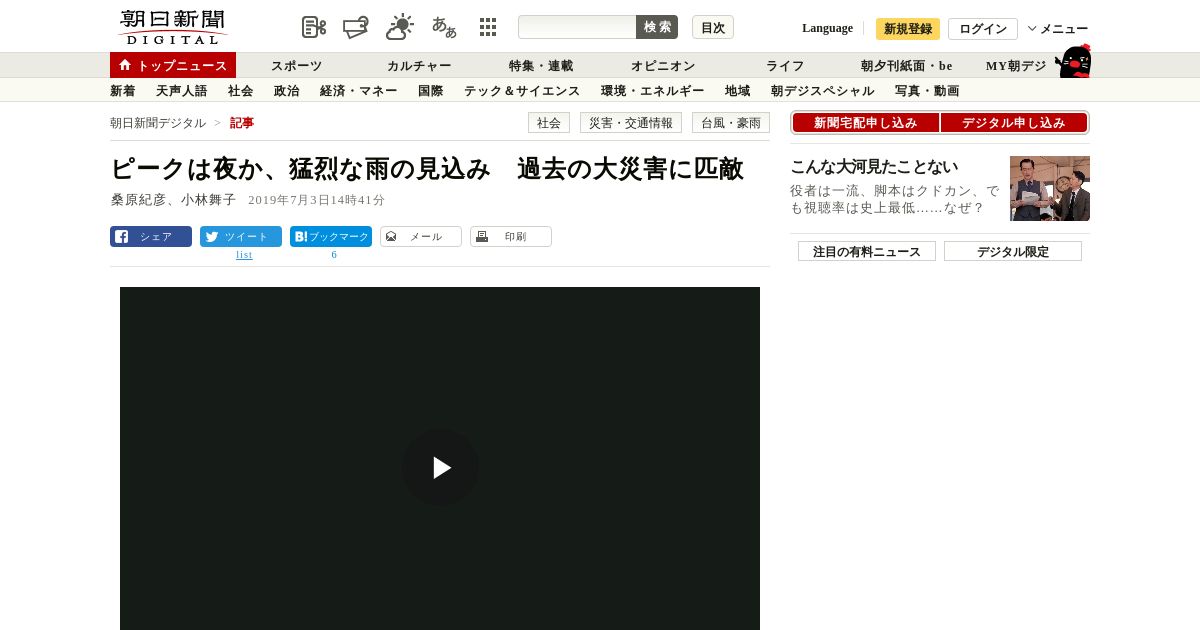The width and height of the screenshot is (1200, 630).
Task: Open the こんな大河見たことない headline
Action: pyautogui.click(x=874, y=167)
